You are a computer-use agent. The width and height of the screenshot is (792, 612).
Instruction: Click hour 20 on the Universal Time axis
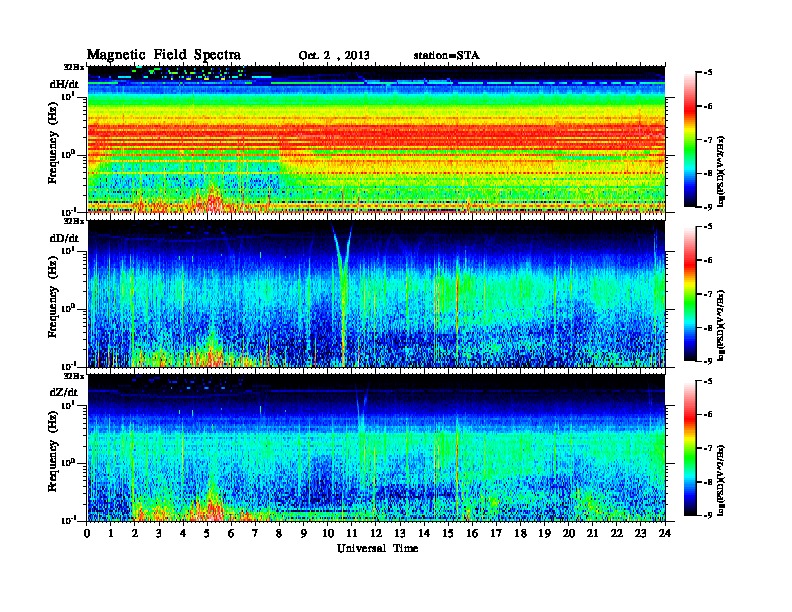click(x=569, y=533)
